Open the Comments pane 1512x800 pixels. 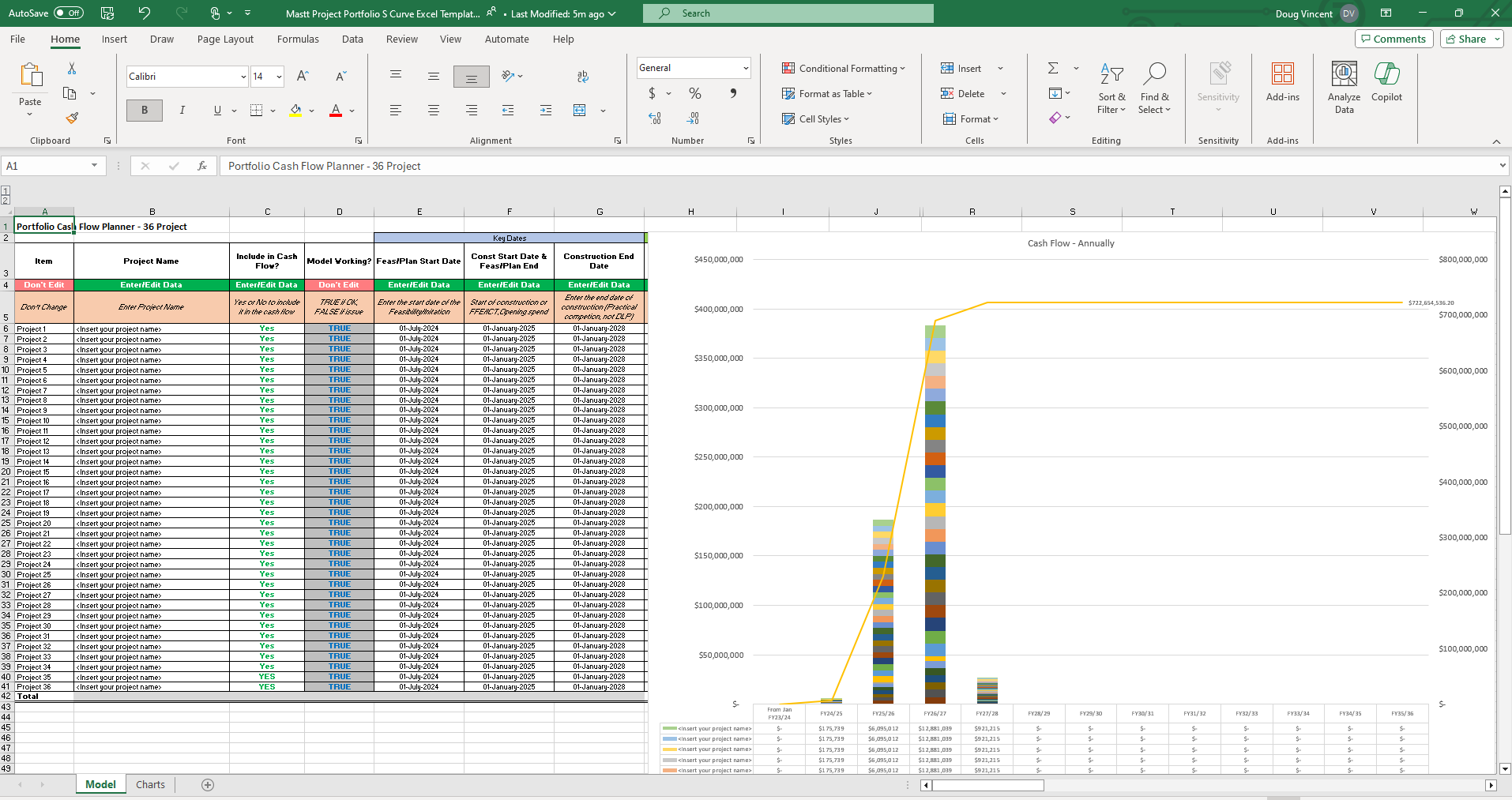[x=1394, y=38]
